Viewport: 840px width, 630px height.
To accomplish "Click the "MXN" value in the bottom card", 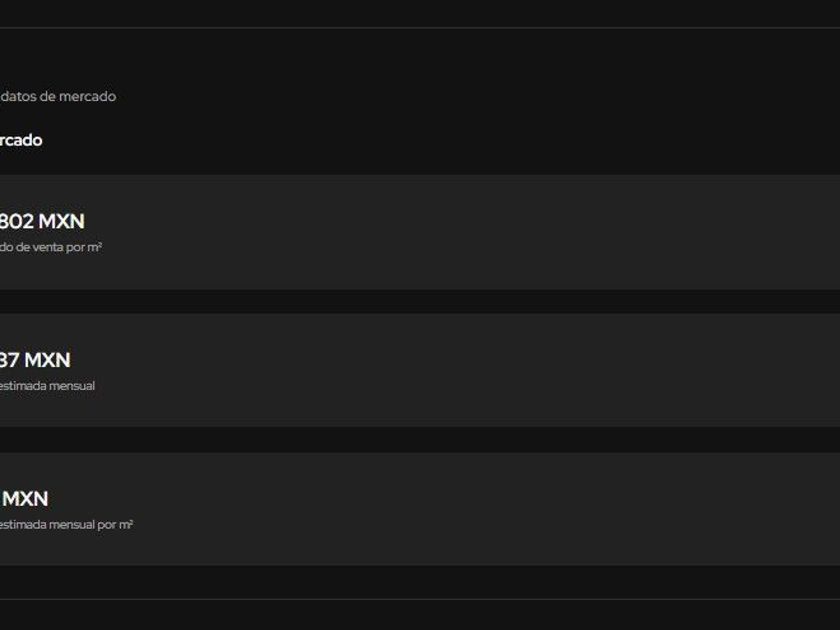I will (25, 499).
